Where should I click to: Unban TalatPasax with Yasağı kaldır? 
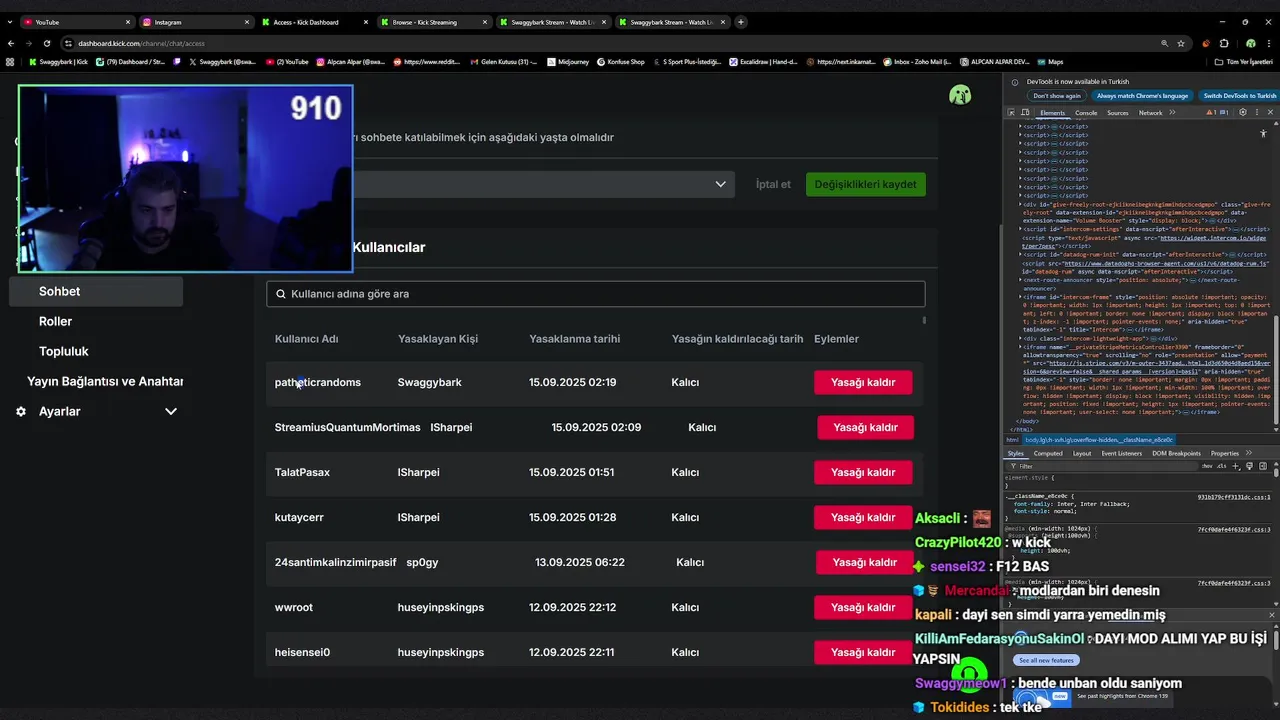pos(863,472)
